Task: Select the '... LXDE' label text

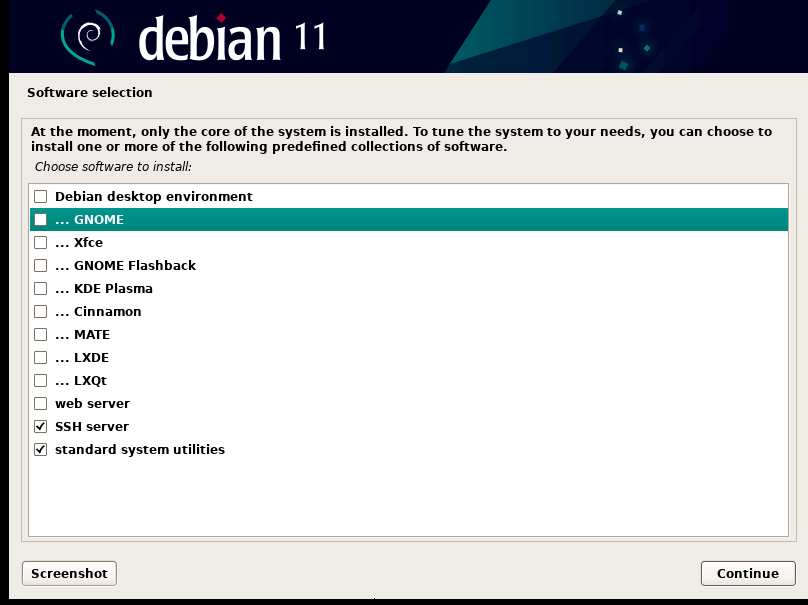Action: click(82, 358)
